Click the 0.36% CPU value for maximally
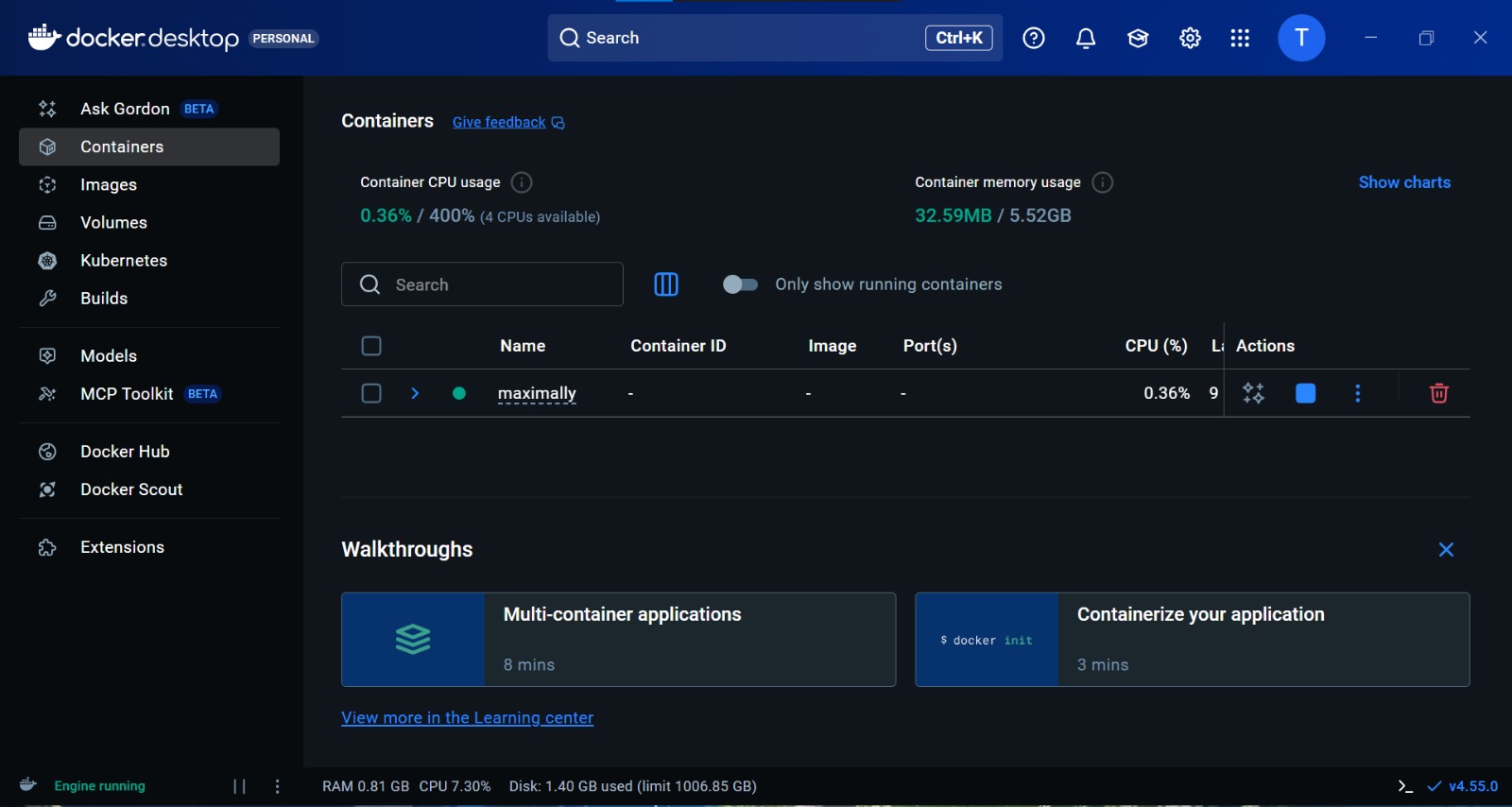This screenshot has width=1512, height=807. click(x=1166, y=393)
